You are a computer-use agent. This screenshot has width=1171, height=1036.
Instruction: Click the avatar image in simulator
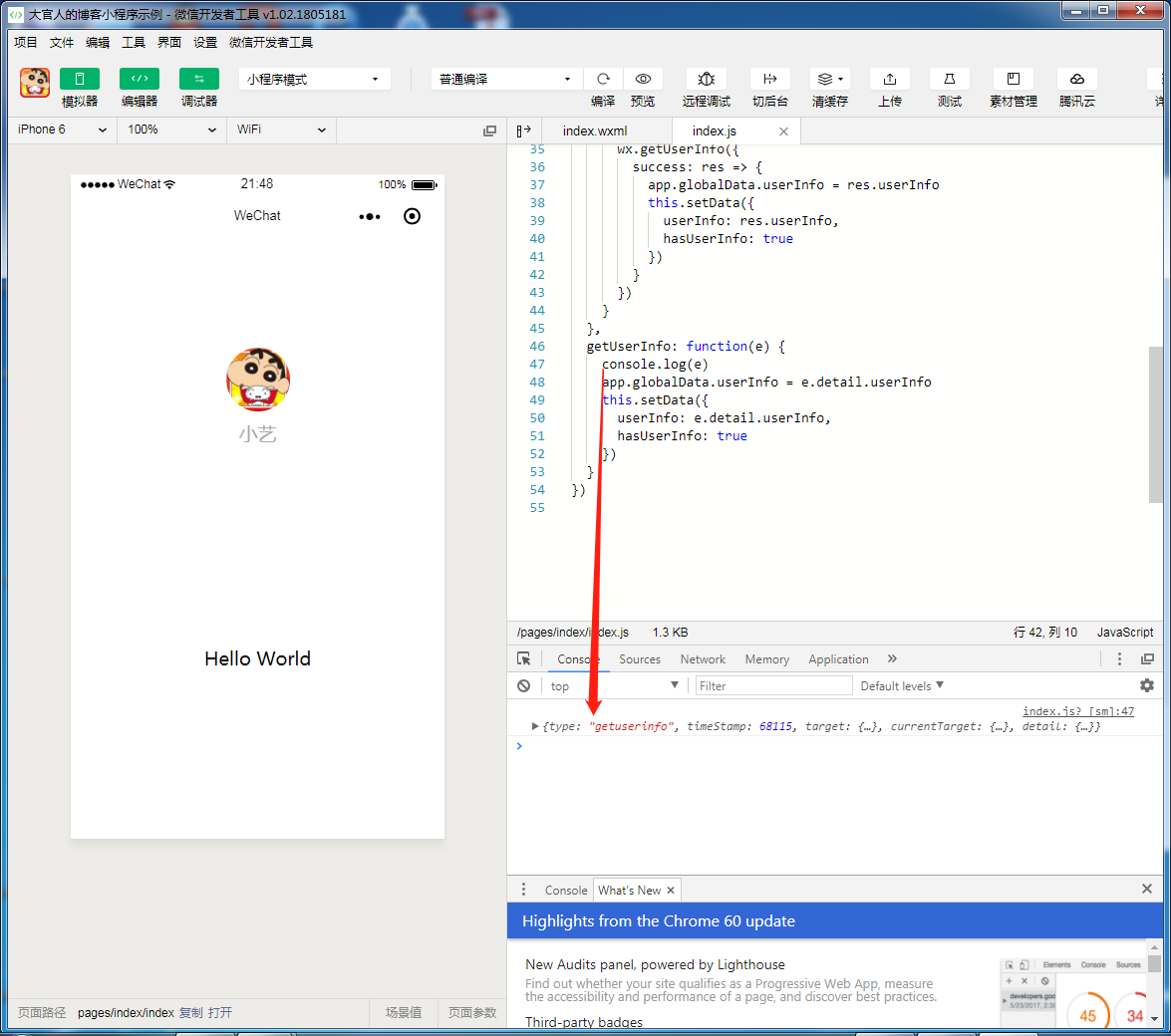(258, 380)
